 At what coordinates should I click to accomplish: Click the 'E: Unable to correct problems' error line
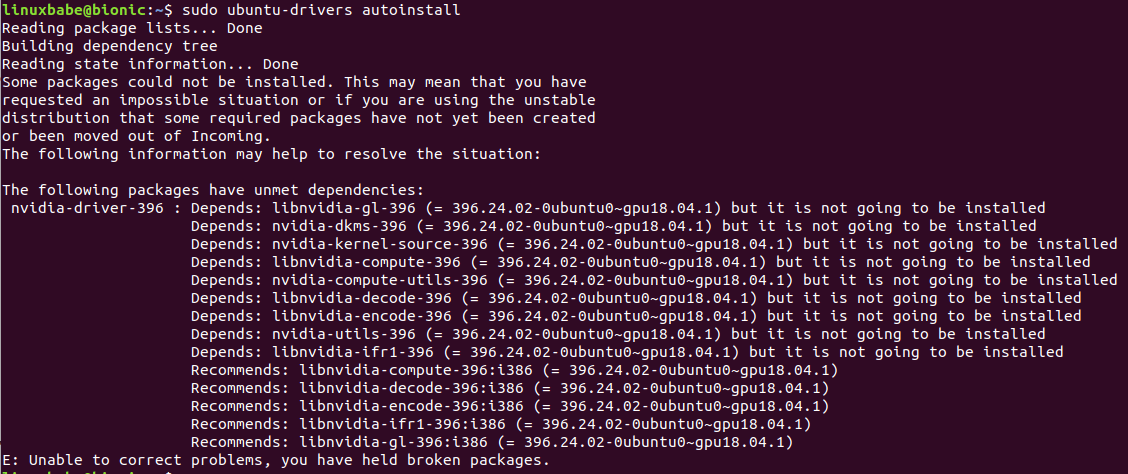(276, 460)
